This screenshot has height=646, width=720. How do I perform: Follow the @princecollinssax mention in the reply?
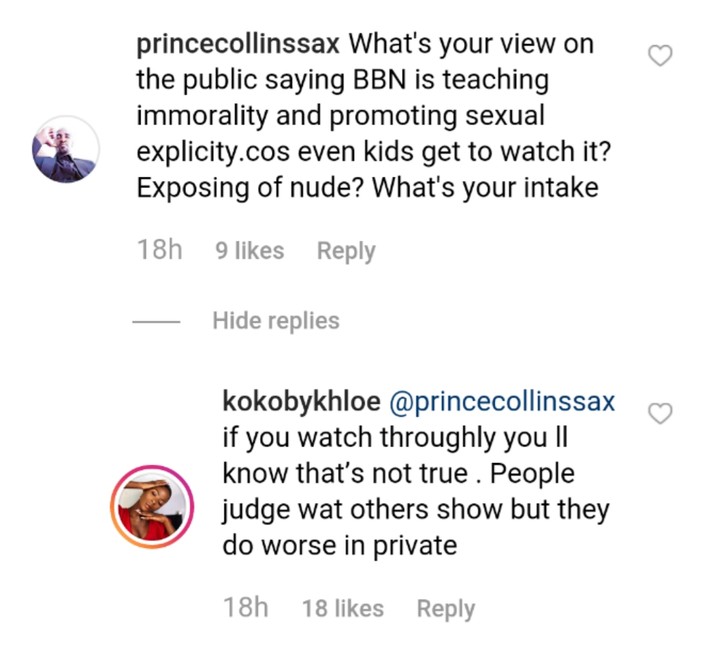[500, 402]
